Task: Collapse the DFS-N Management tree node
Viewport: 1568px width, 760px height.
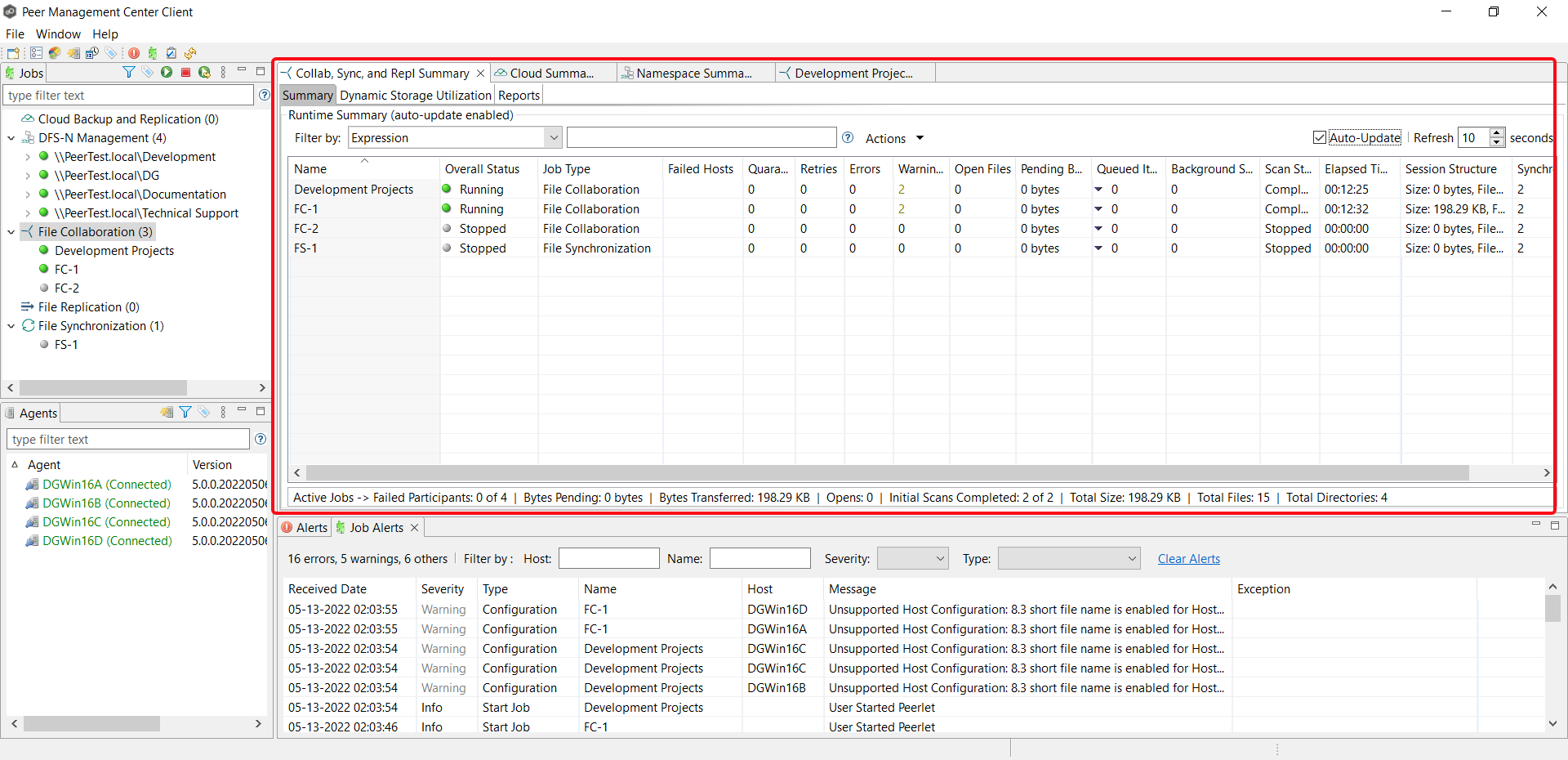Action: [11, 138]
